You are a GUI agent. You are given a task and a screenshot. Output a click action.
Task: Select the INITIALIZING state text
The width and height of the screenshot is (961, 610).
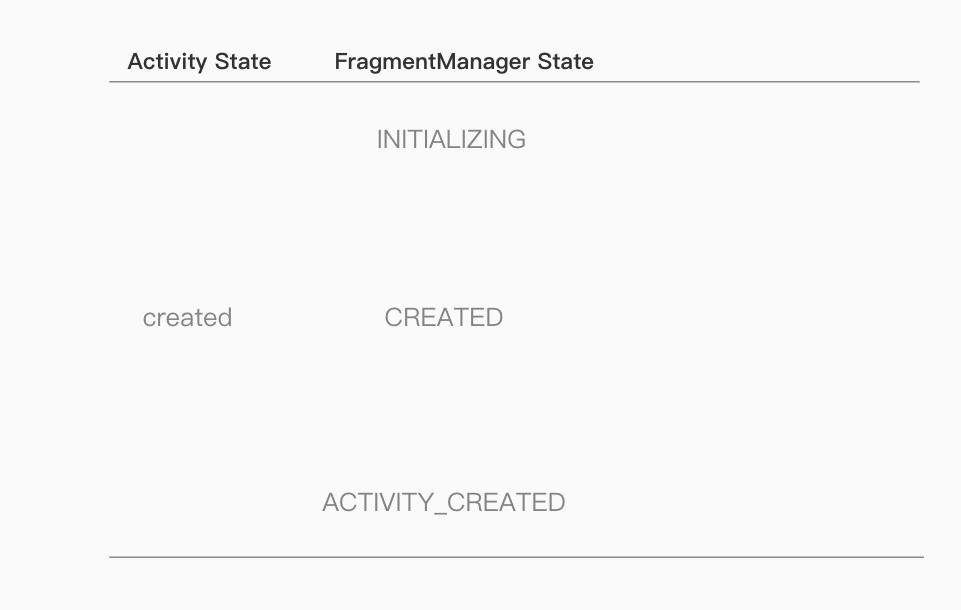pos(451,140)
